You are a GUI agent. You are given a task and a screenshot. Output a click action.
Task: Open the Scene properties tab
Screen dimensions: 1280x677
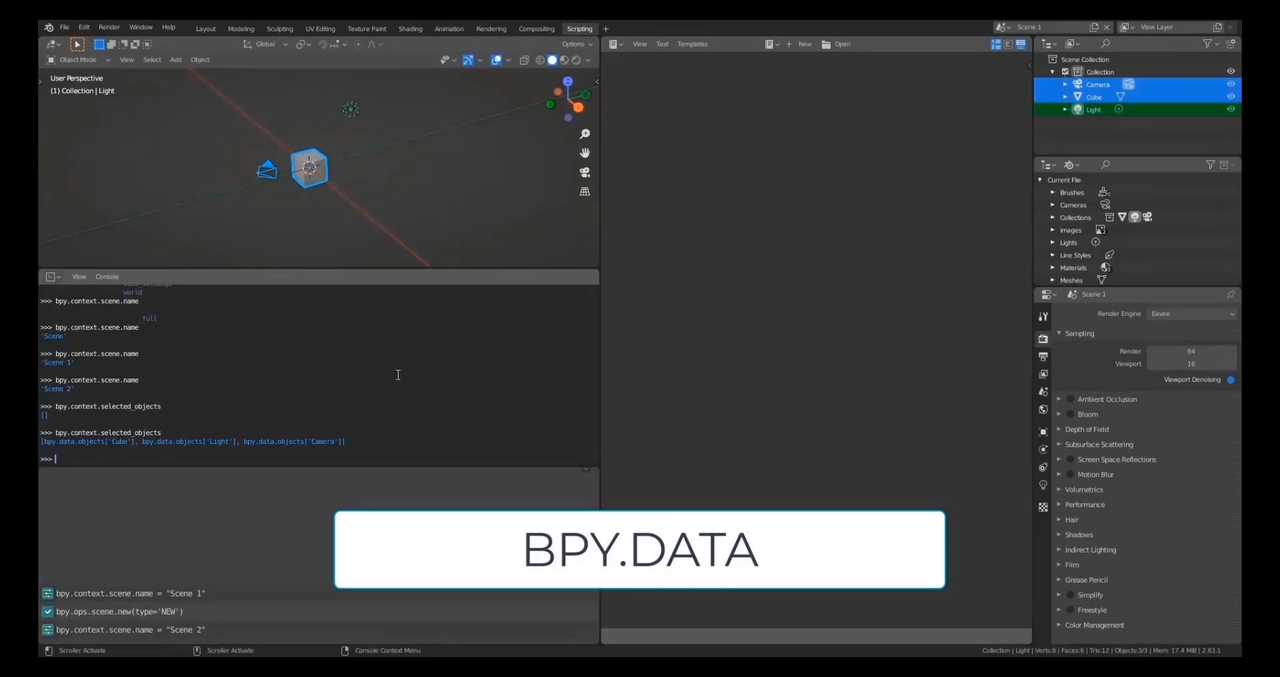click(1043, 391)
